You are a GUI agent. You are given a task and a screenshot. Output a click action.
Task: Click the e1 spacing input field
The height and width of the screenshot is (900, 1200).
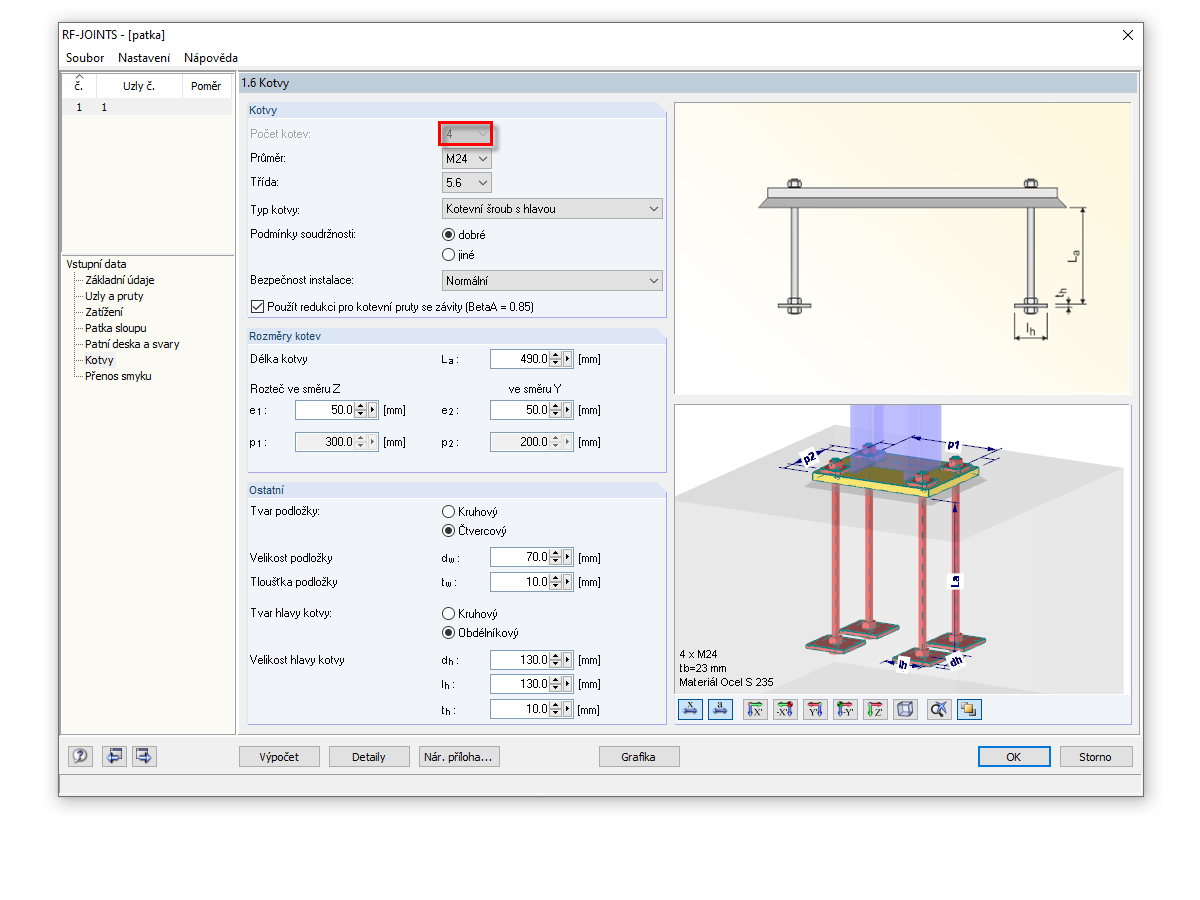click(x=326, y=410)
